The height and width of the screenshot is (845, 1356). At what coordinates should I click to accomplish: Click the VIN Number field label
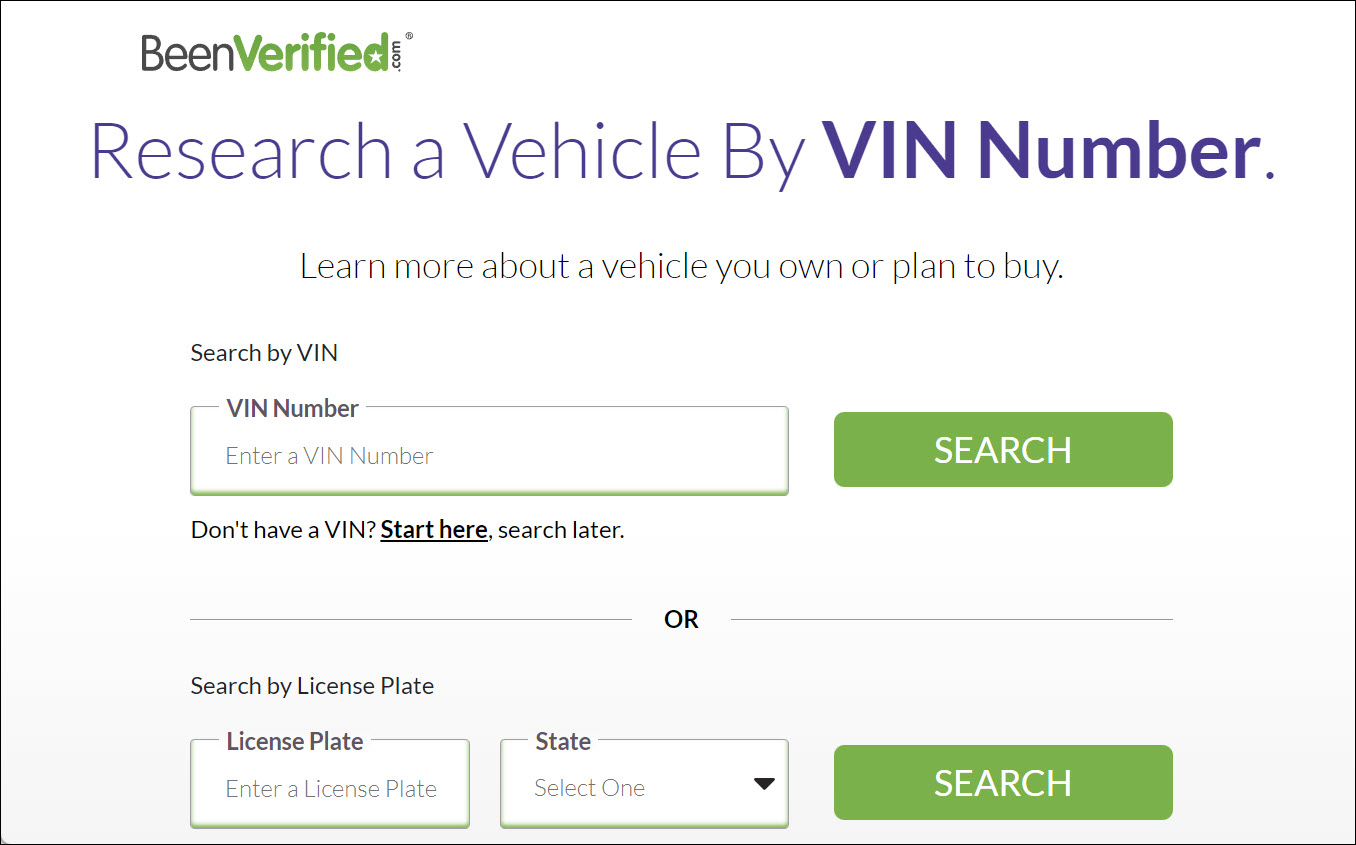(x=292, y=409)
